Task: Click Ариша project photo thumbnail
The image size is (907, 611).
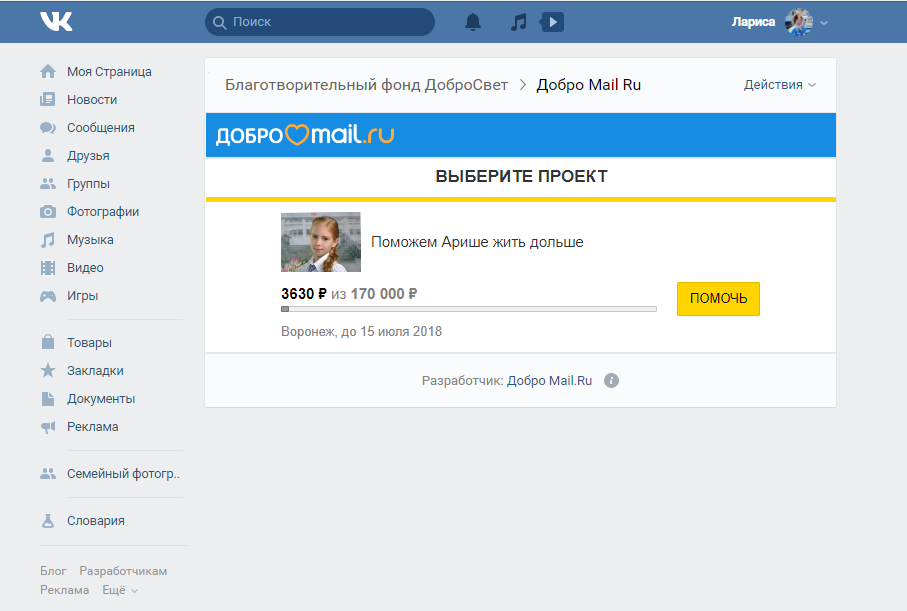Action: [321, 242]
